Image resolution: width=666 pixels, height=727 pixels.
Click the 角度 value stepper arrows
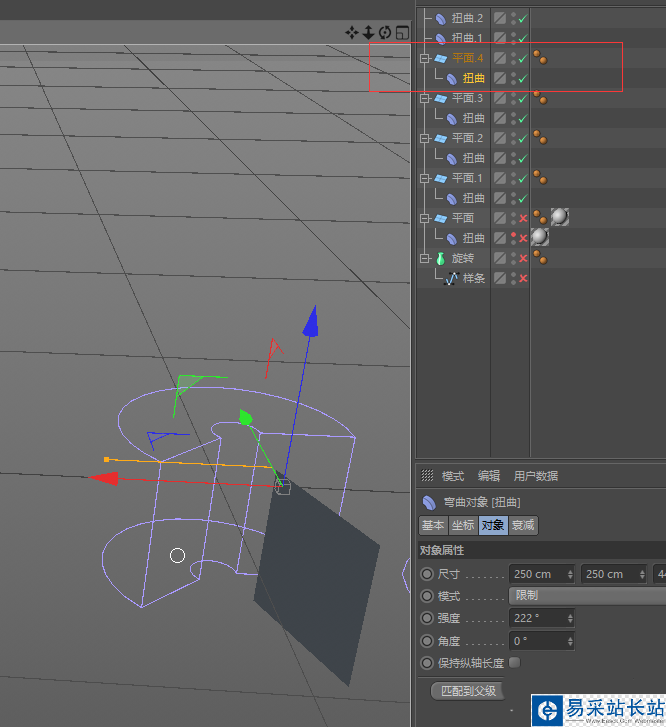[570, 641]
